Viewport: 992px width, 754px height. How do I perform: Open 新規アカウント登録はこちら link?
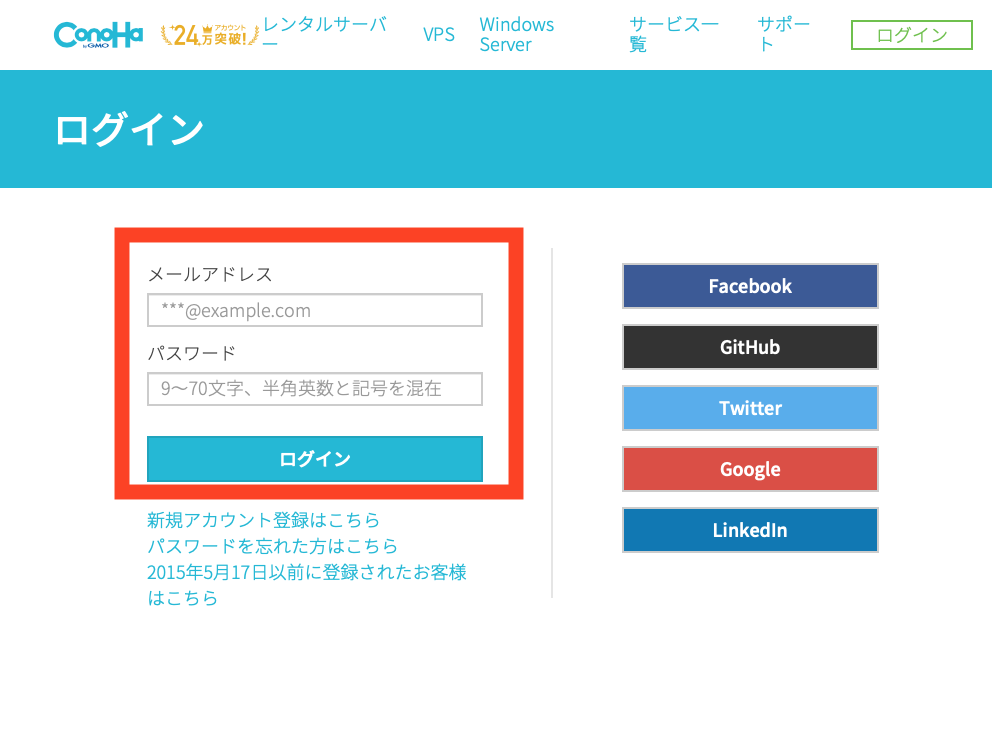pos(263,520)
